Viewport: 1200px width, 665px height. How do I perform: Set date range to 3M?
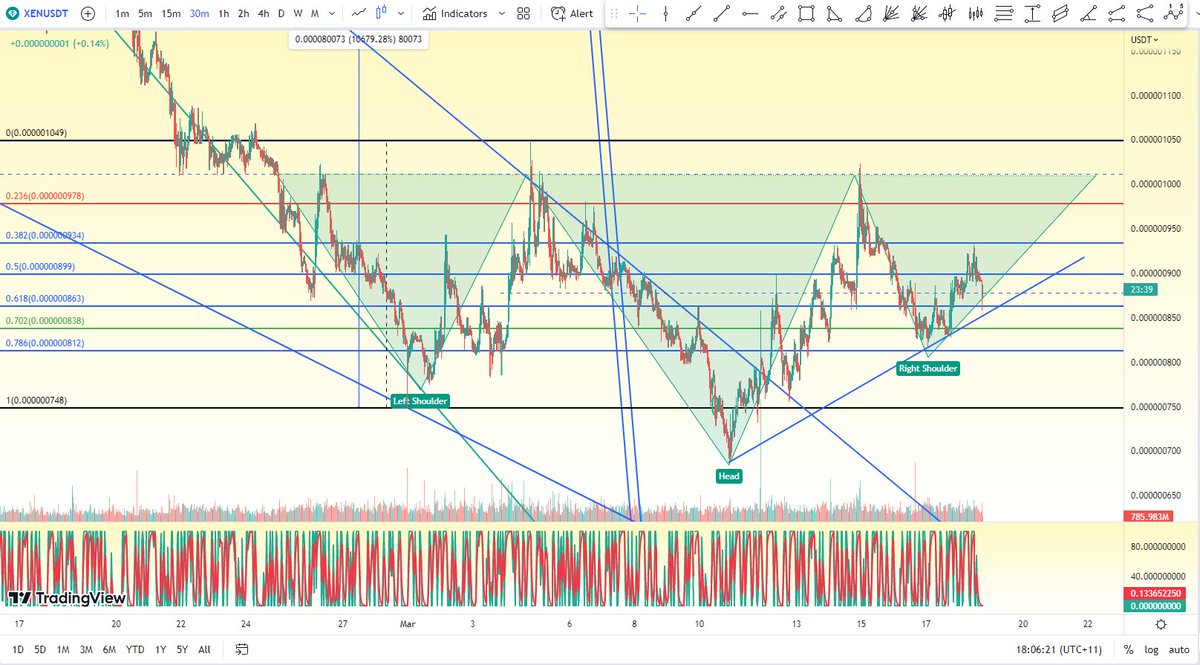tap(87, 650)
